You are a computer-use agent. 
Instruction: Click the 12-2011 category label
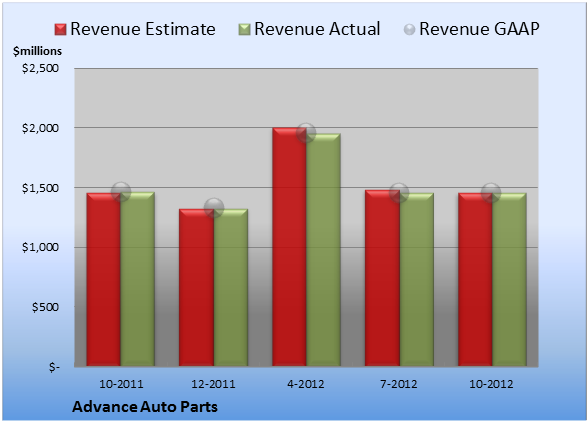(213, 384)
